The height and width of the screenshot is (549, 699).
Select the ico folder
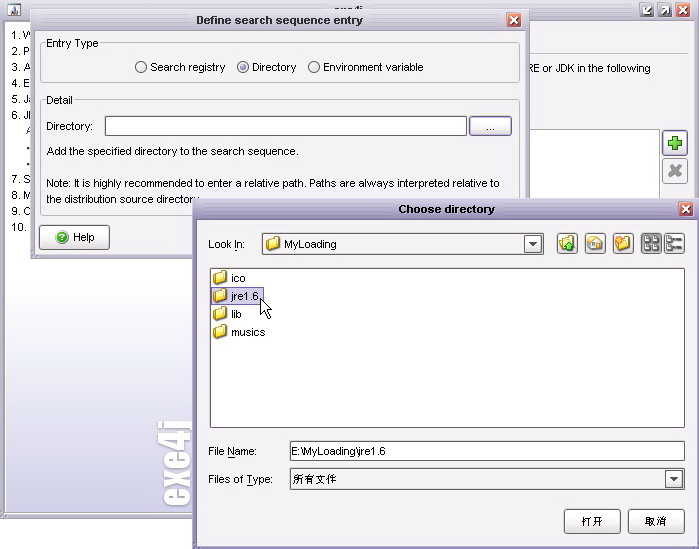pyautogui.click(x=229, y=278)
